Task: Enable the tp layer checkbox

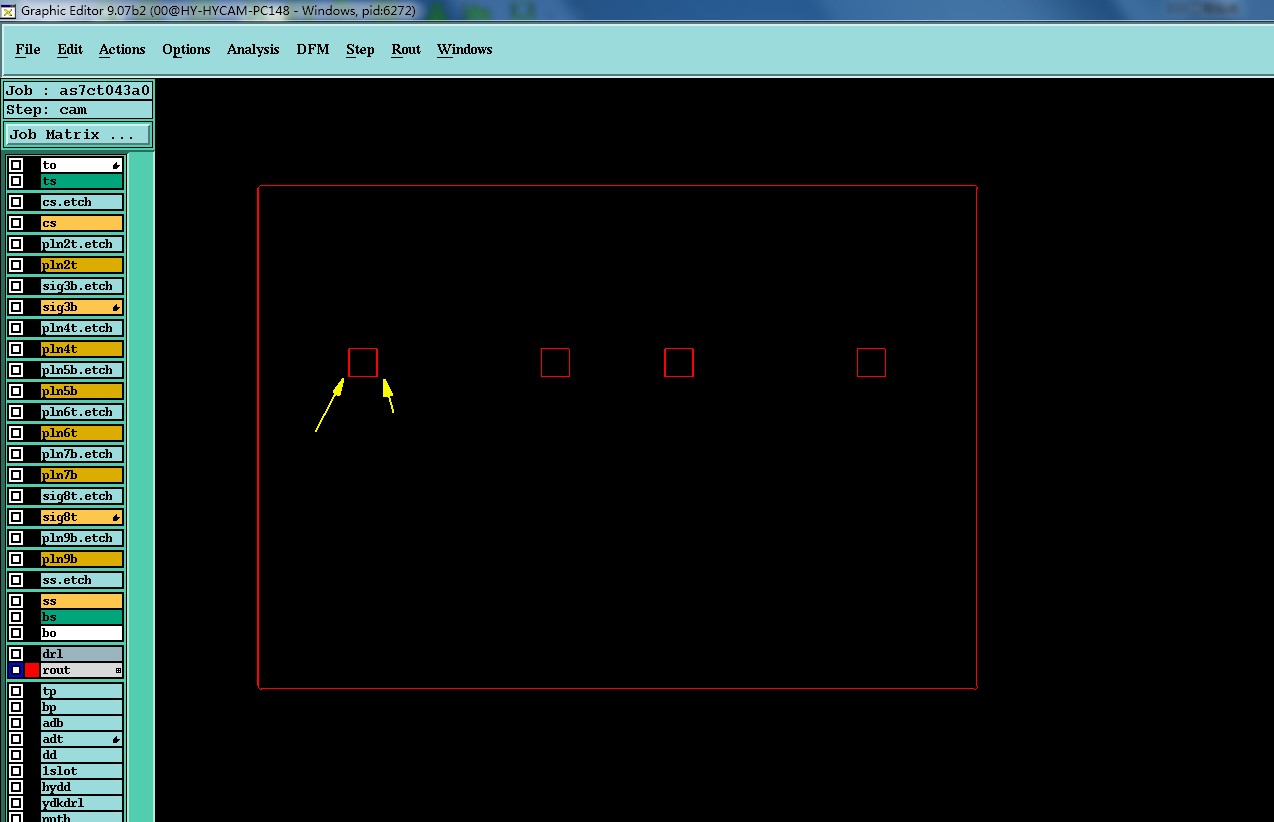Action: click(x=16, y=691)
